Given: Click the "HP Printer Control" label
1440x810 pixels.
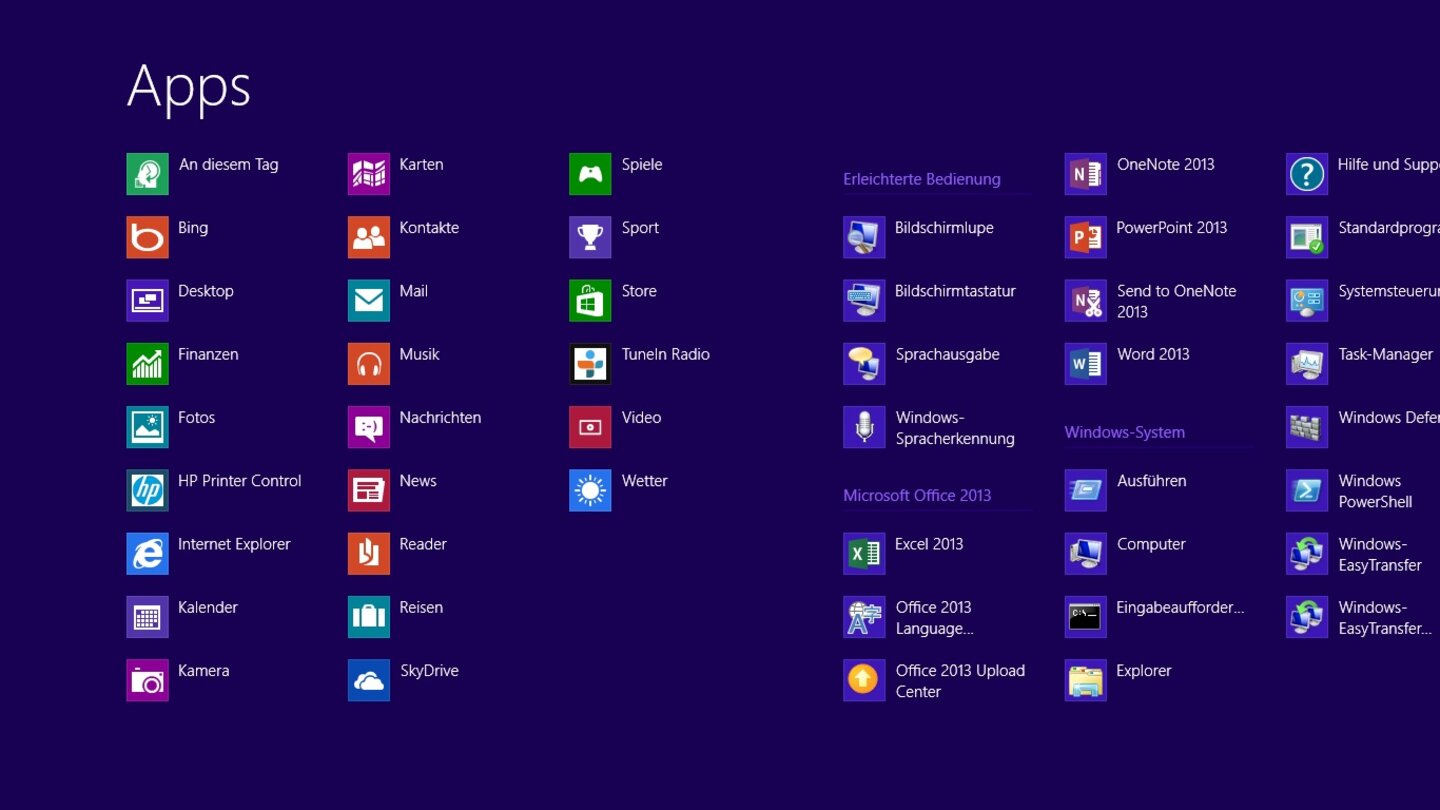Looking at the screenshot, I should tap(240, 481).
